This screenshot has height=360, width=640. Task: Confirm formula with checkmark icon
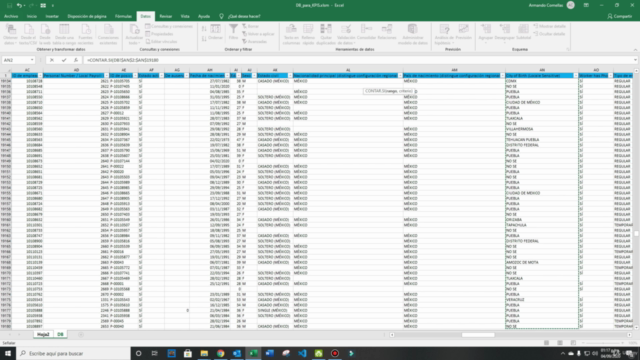coord(64,60)
